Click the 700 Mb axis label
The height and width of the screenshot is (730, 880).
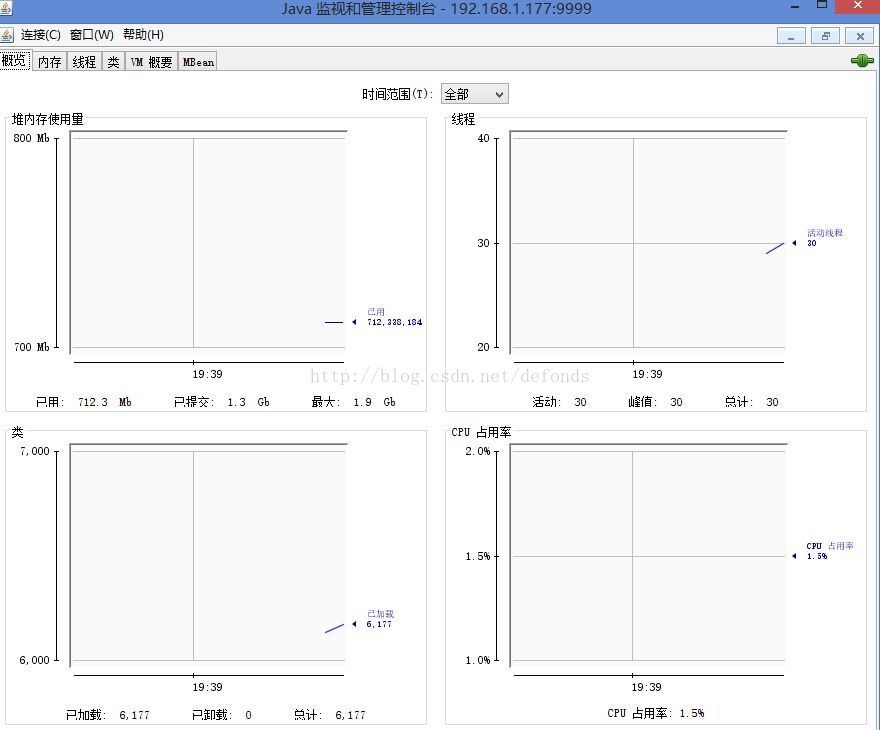[31, 347]
